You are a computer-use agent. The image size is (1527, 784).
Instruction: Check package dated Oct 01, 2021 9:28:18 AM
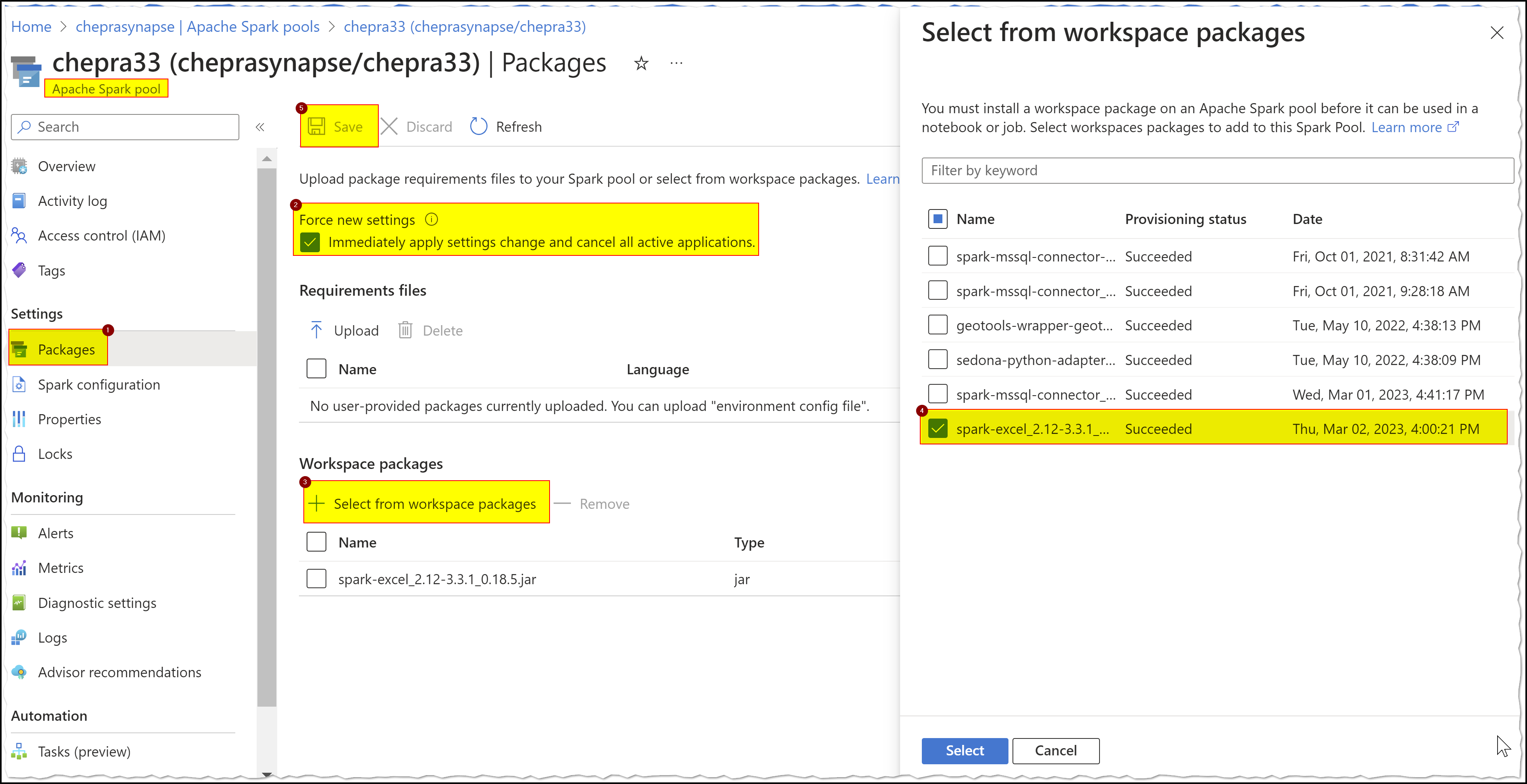pos(938,290)
